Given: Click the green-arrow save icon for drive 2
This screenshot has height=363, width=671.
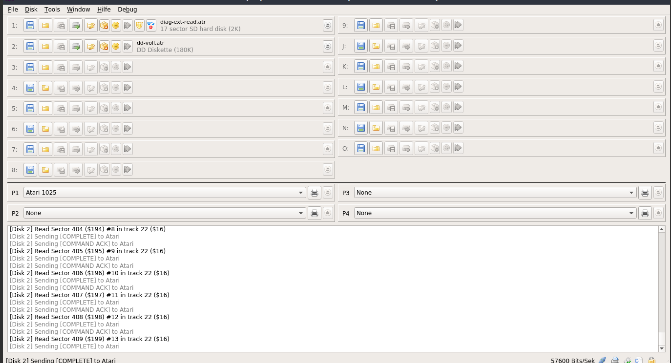Looking at the screenshot, I should pos(76,46).
